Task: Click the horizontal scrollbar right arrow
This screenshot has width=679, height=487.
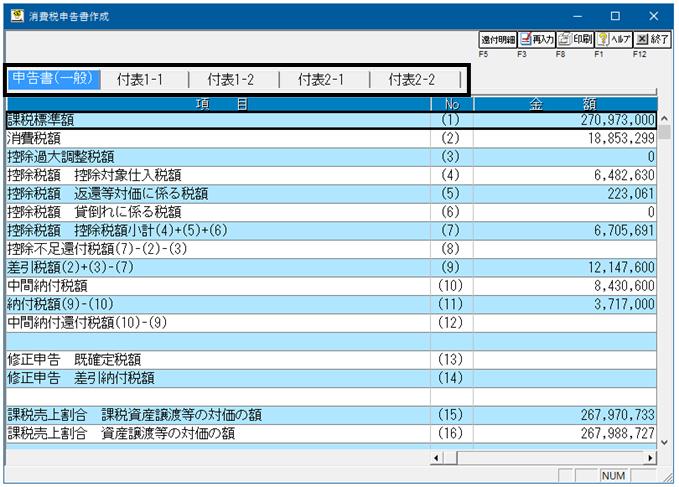Action: [650, 458]
